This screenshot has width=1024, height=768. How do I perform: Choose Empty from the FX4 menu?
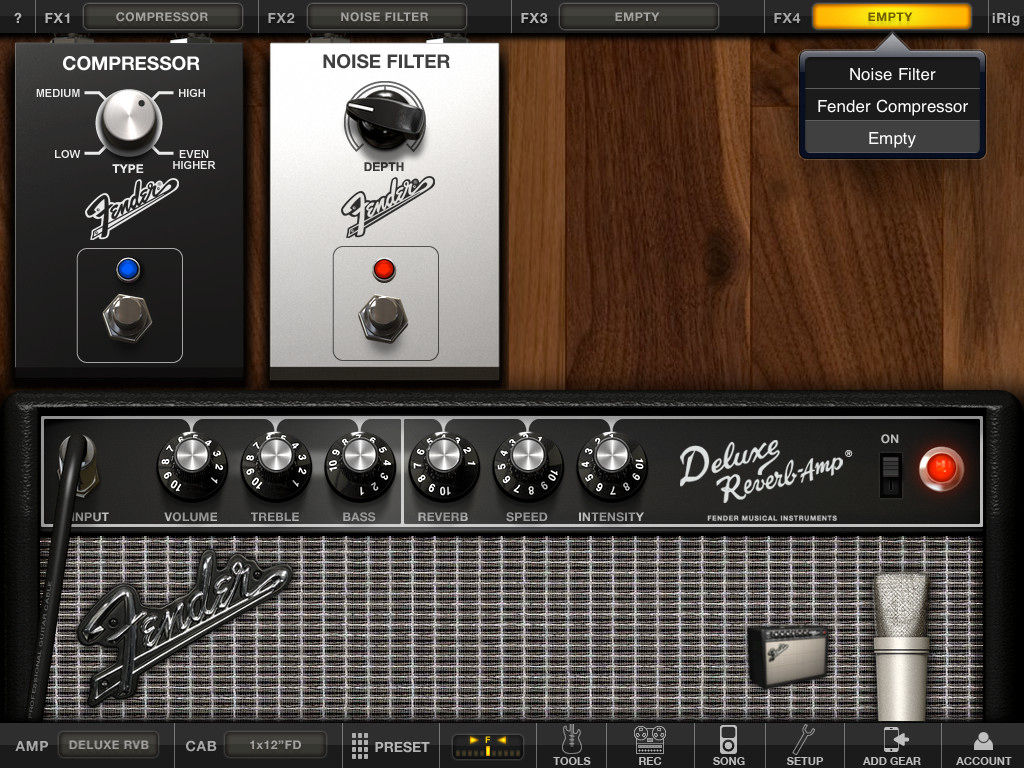892,138
